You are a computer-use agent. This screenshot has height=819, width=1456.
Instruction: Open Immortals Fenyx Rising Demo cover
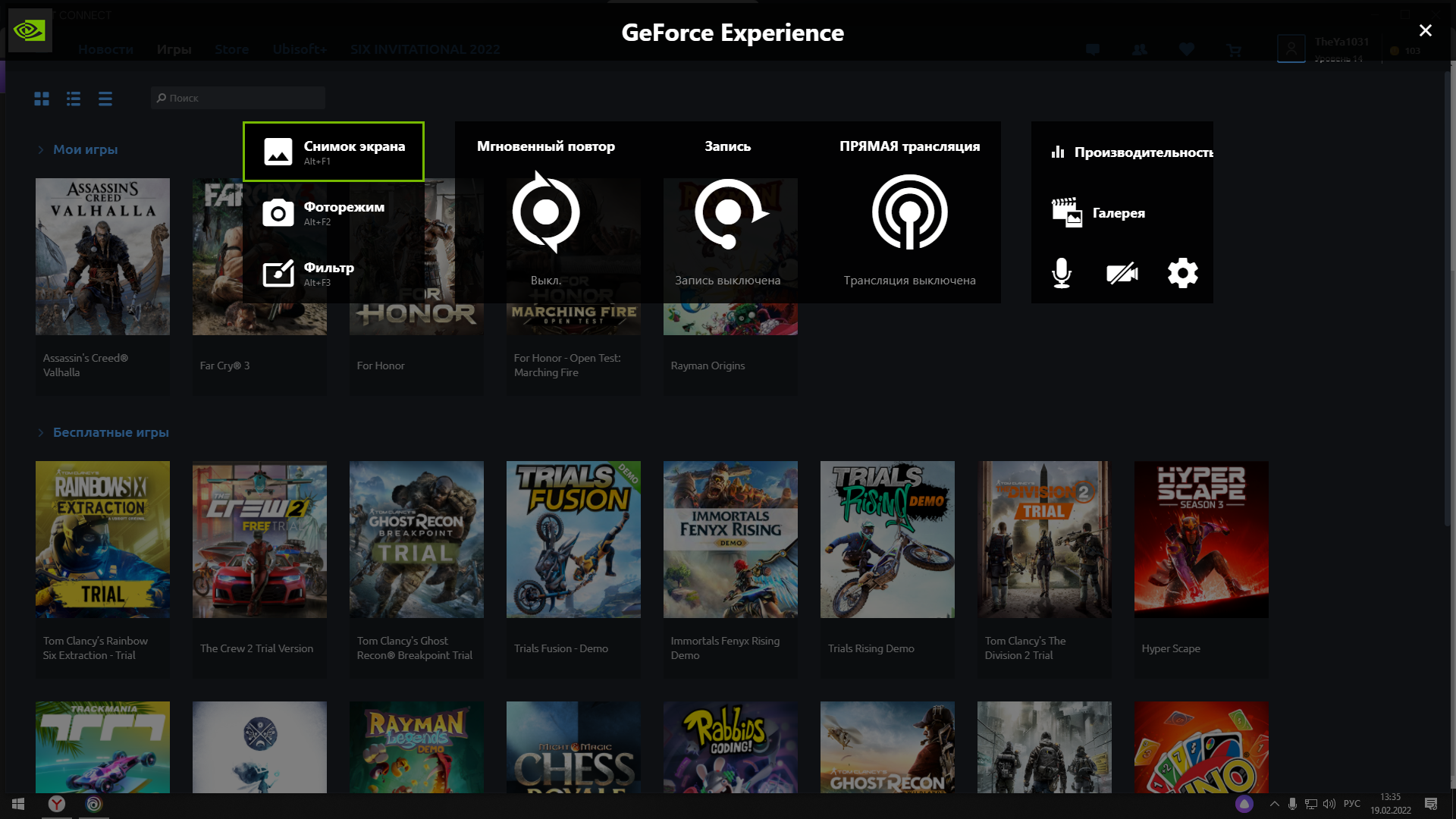coord(730,539)
